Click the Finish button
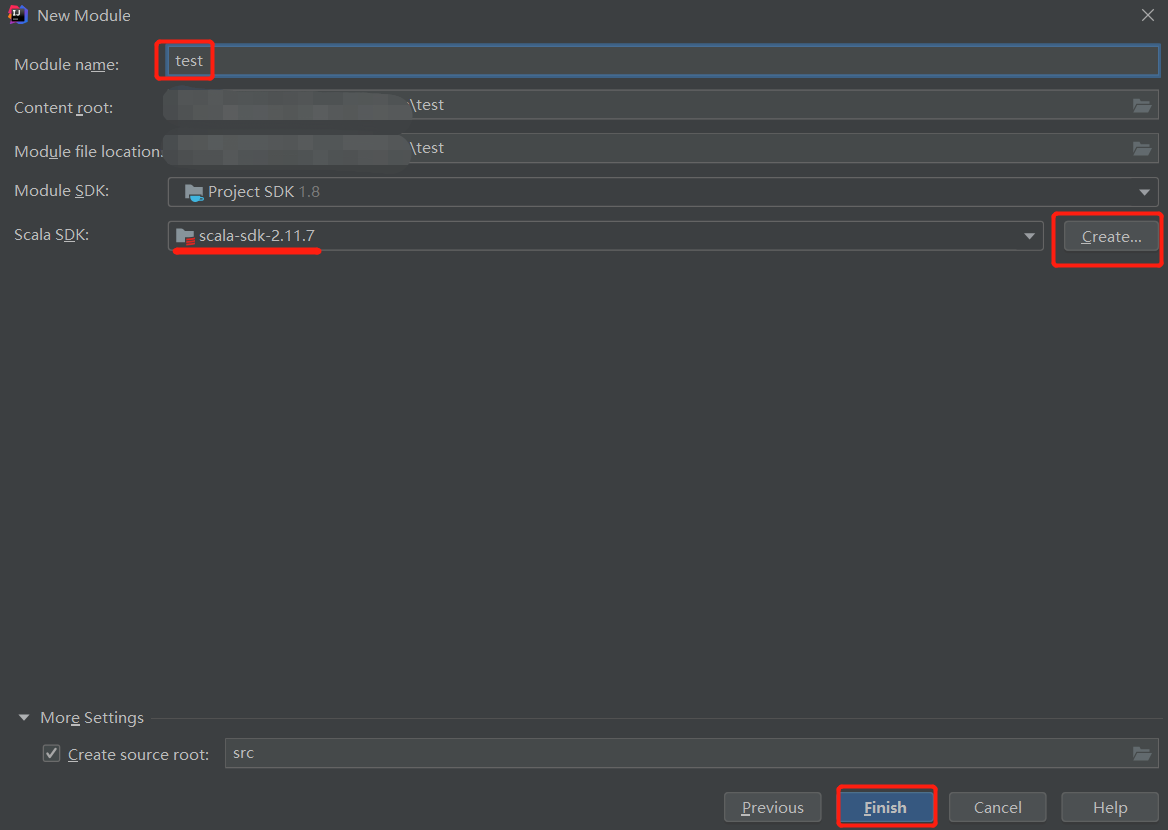This screenshot has height=830, width=1168. (885, 807)
